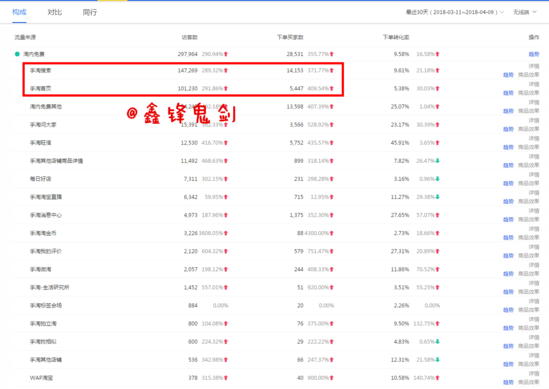Select the WAP淘宝 source row label

pyautogui.click(x=41, y=378)
